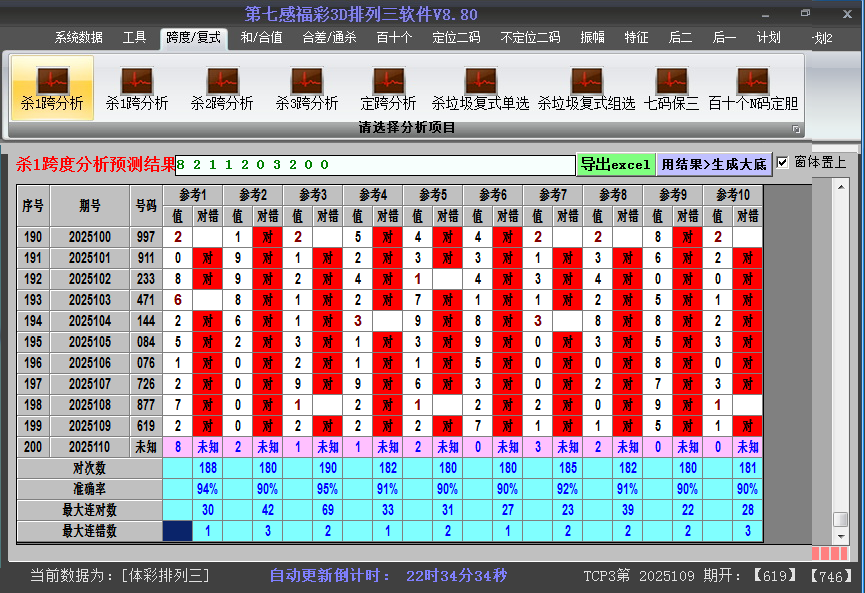Click the 当前数据为:[体彩排列三] status text
This screenshot has height=593, width=865.
[120, 576]
